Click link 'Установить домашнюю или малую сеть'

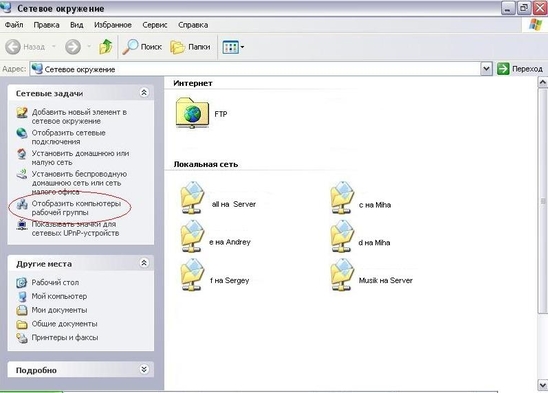click(x=80, y=158)
